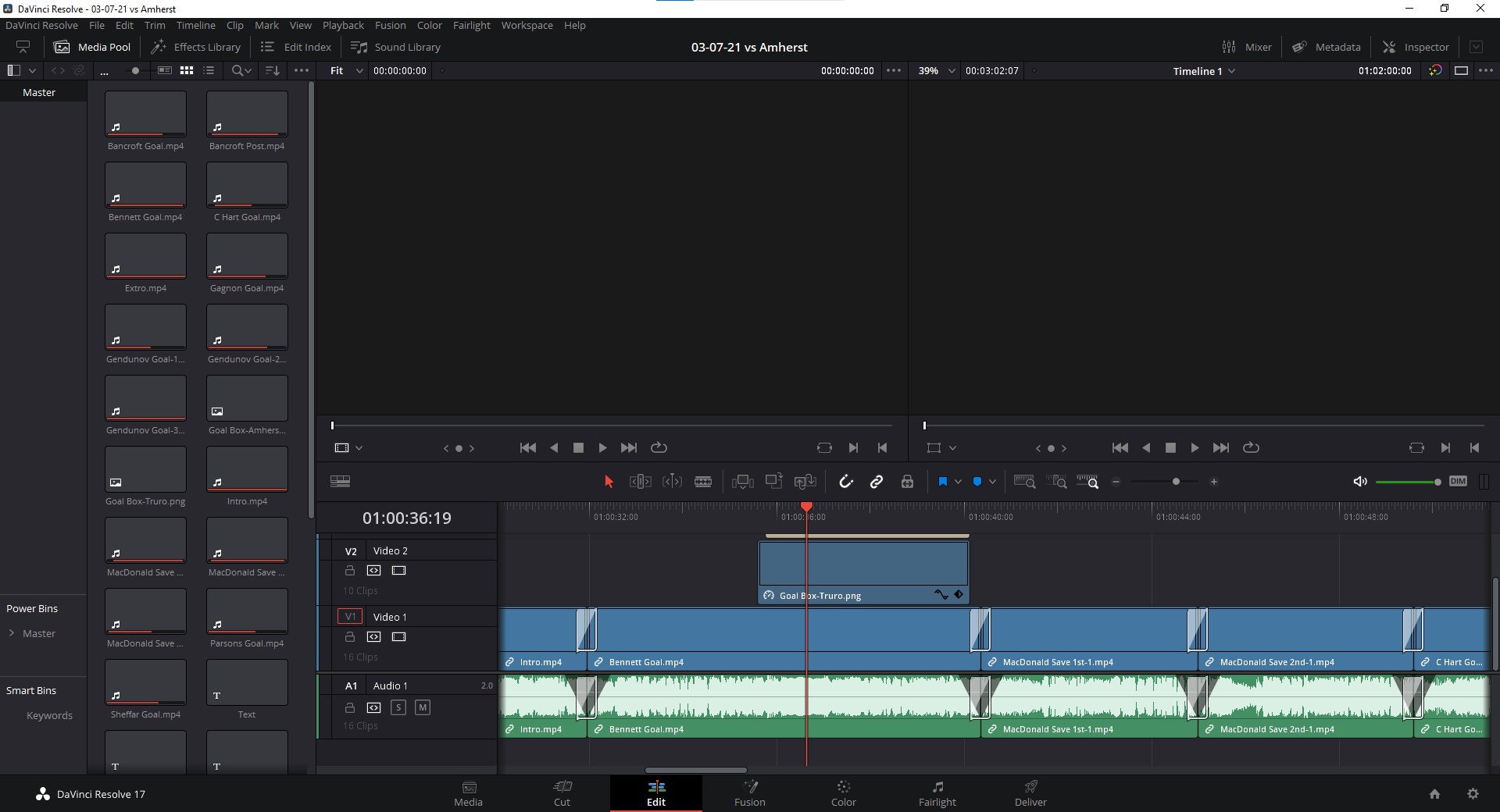Open the Edit Index

(x=296, y=47)
